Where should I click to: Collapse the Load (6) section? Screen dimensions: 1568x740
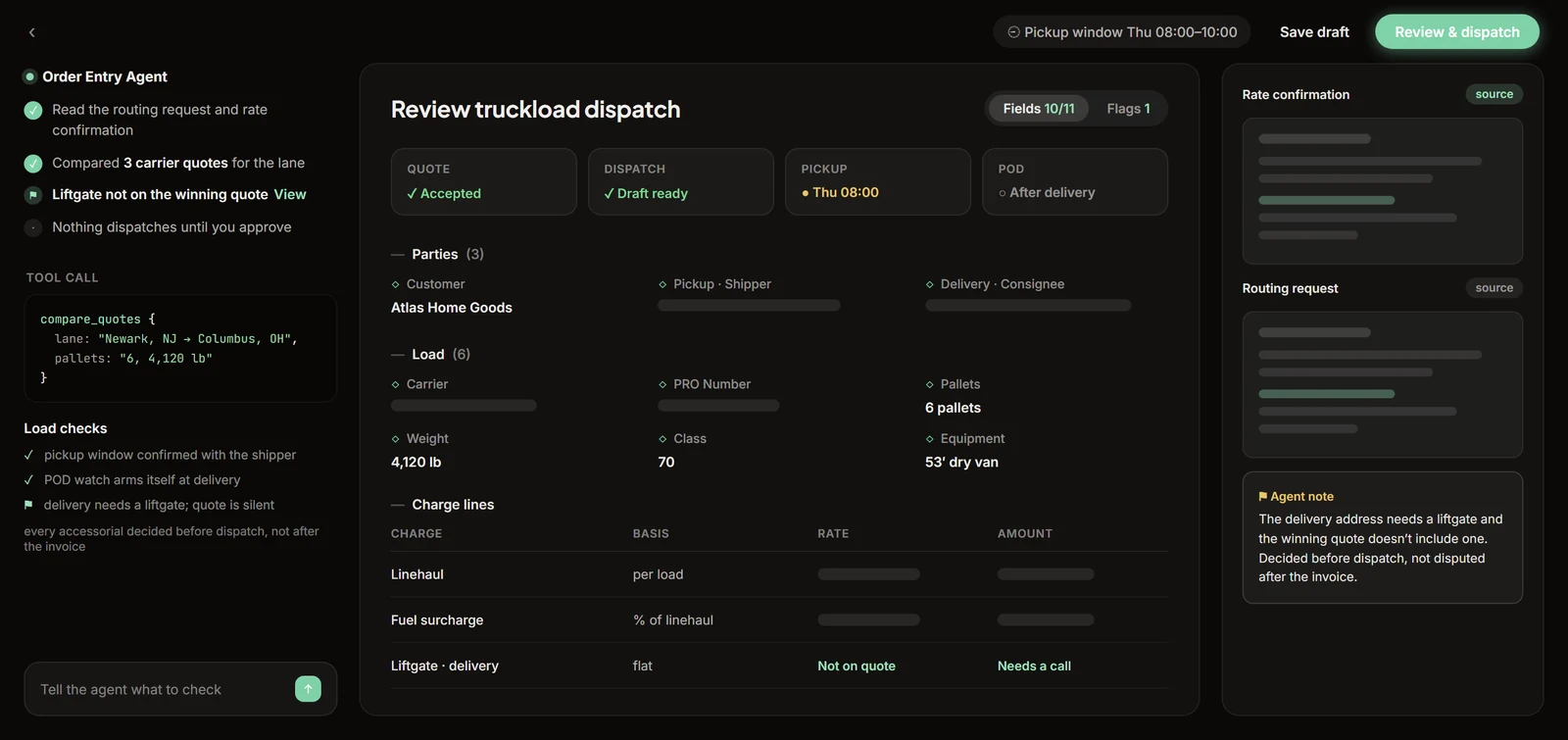[x=430, y=354]
